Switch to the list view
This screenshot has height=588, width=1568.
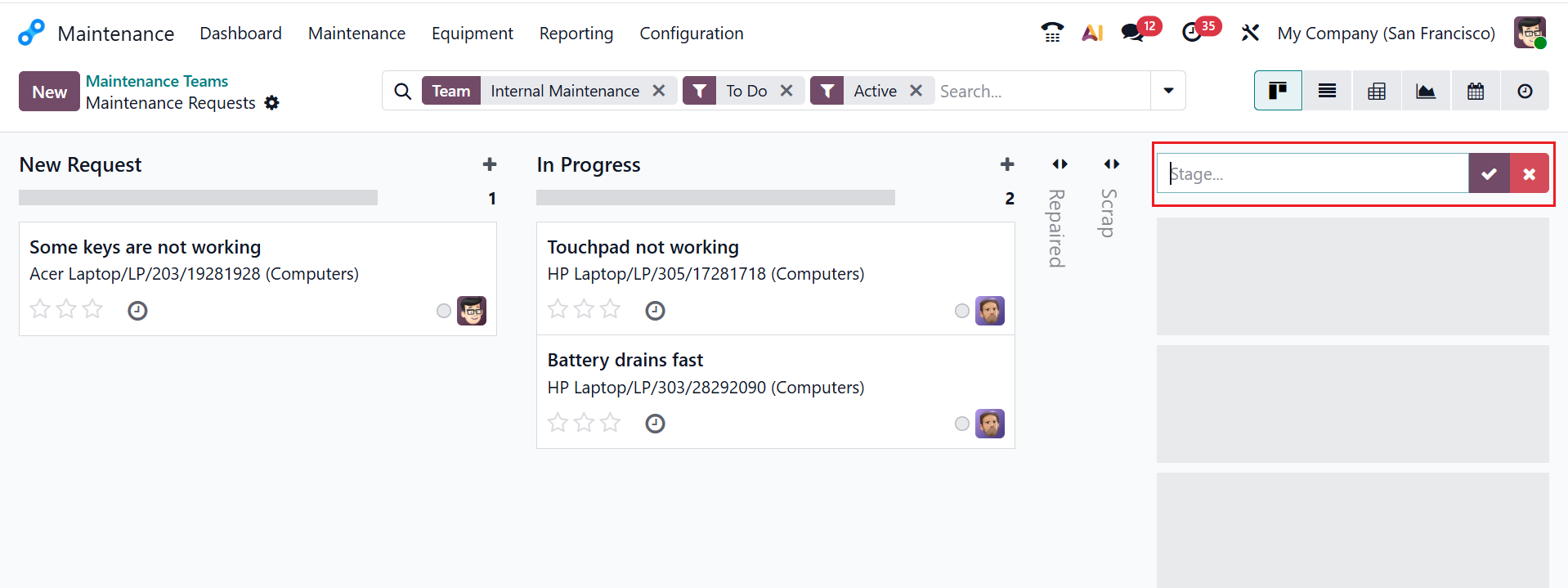pos(1327,91)
